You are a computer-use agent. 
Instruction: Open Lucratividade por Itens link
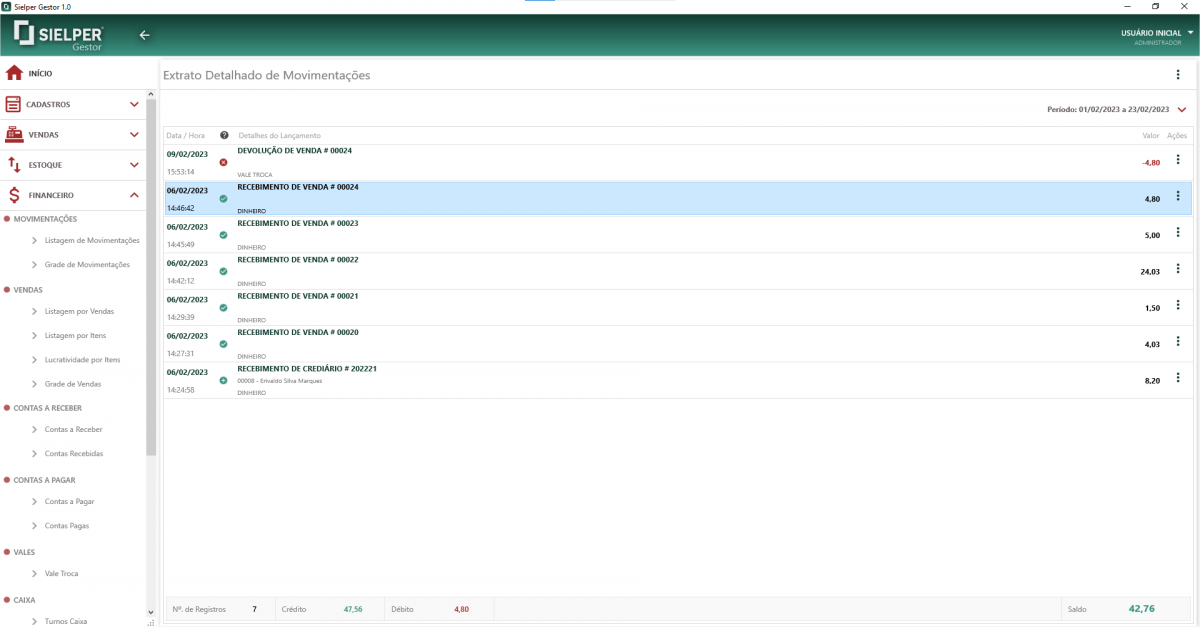tap(82, 360)
